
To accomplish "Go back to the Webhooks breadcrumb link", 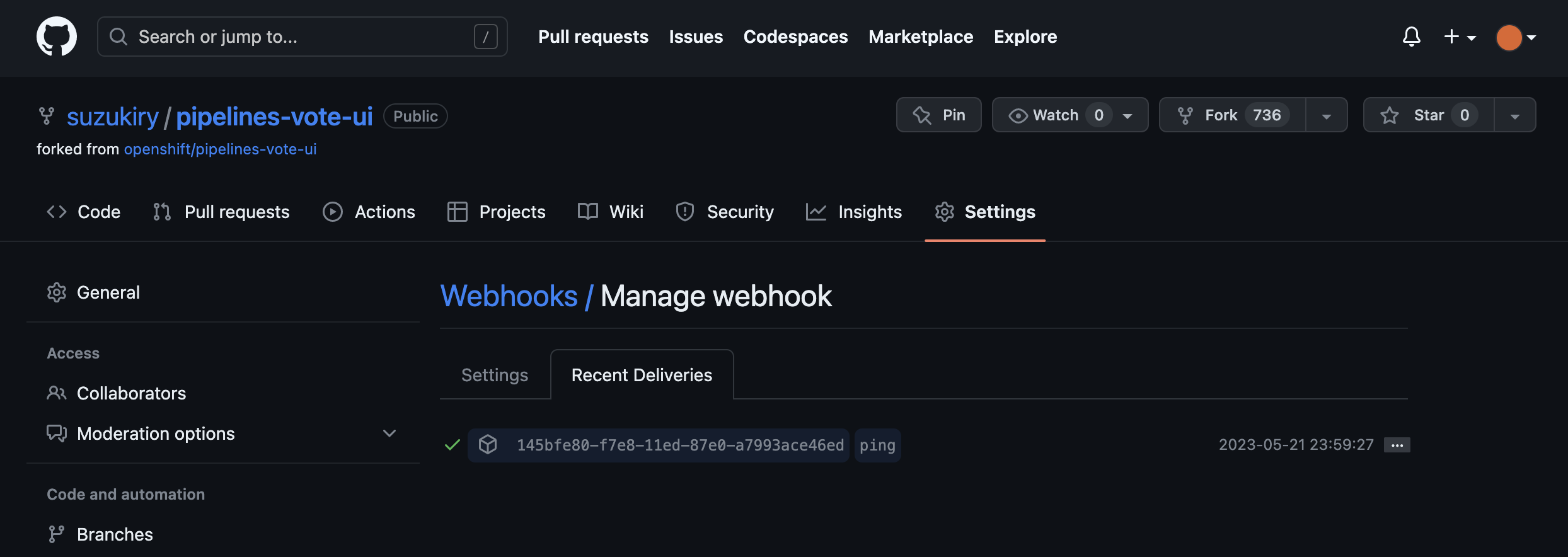I will (509, 296).
